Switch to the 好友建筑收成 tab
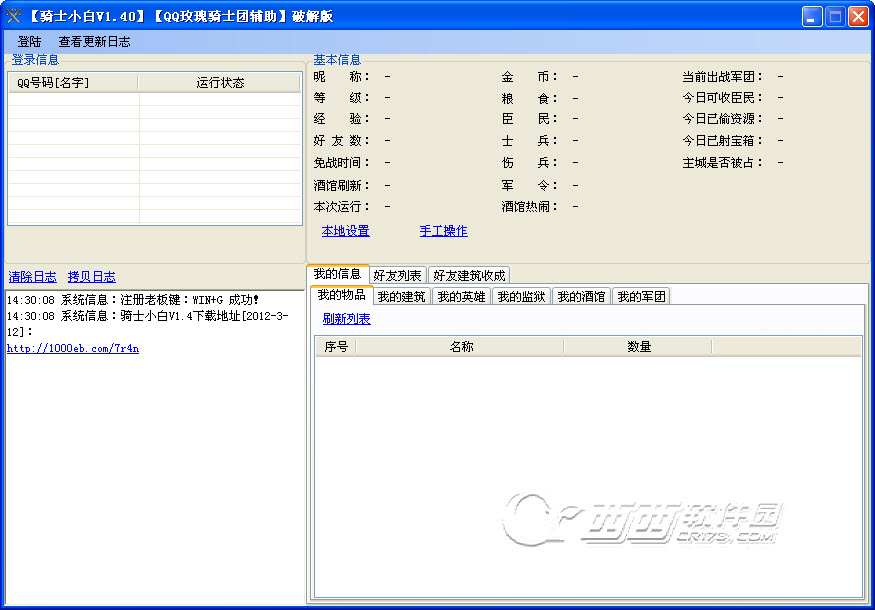Screen dimensions: 875x610 (x=469, y=275)
